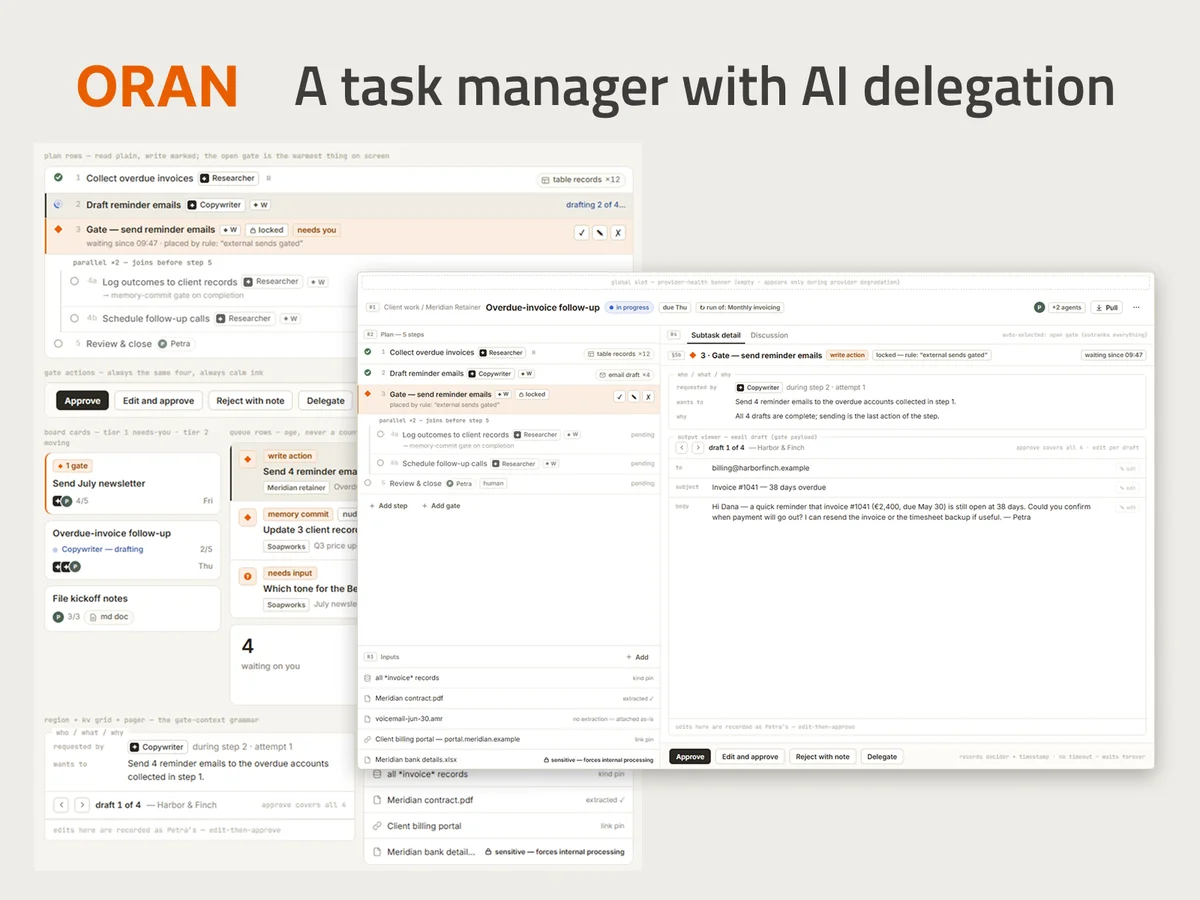The width and height of the screenshot is (1200, 900).
Task: Click the Copywriter chip in the 'requested by' row
Action: click(759, 387)
